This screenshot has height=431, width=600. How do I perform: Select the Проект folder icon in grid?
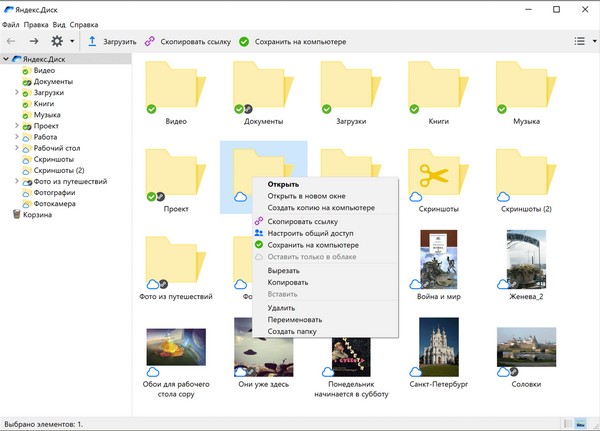(x=176, y=173)
